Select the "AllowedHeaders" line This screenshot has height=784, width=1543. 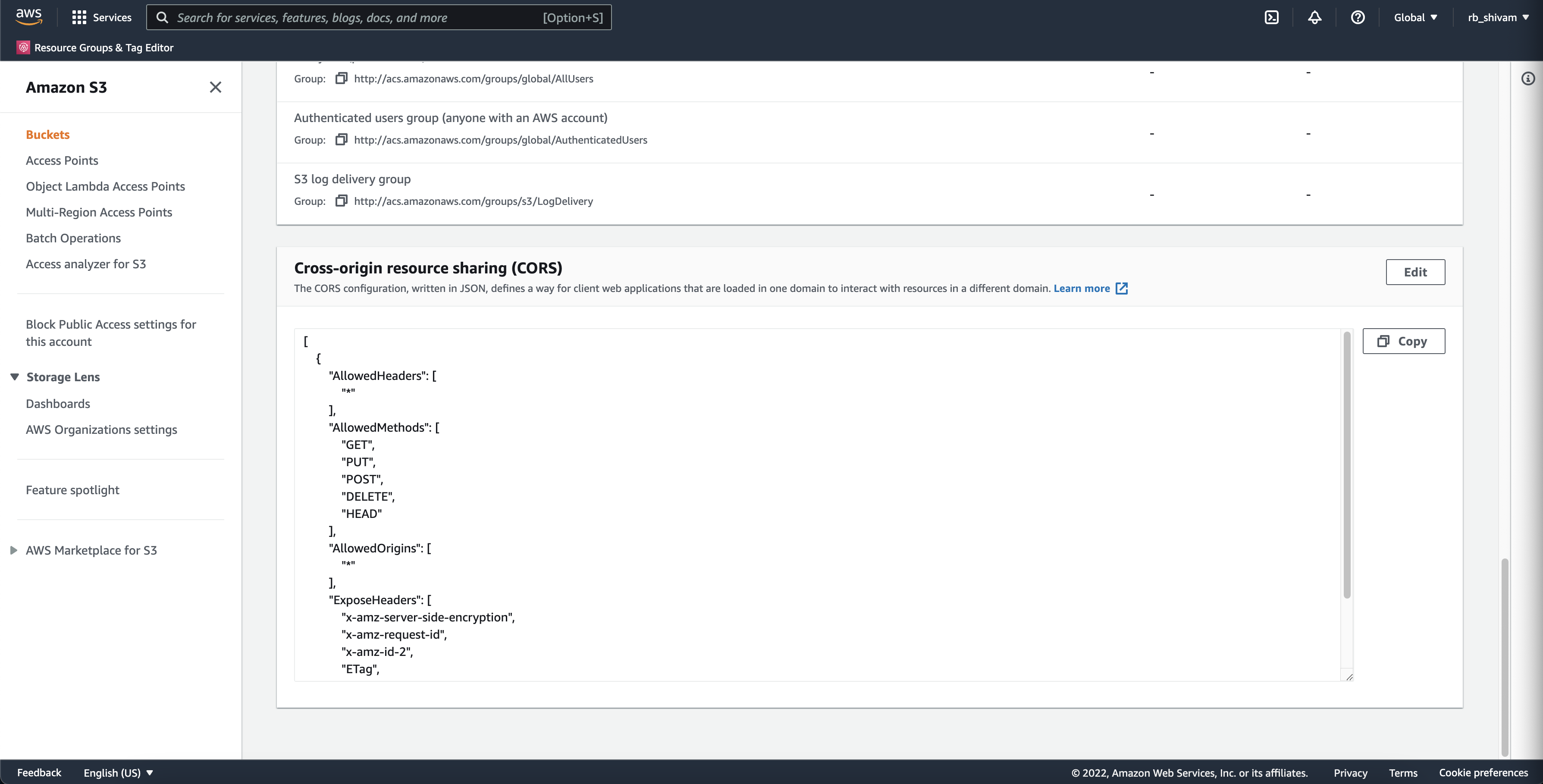point(382,376)
